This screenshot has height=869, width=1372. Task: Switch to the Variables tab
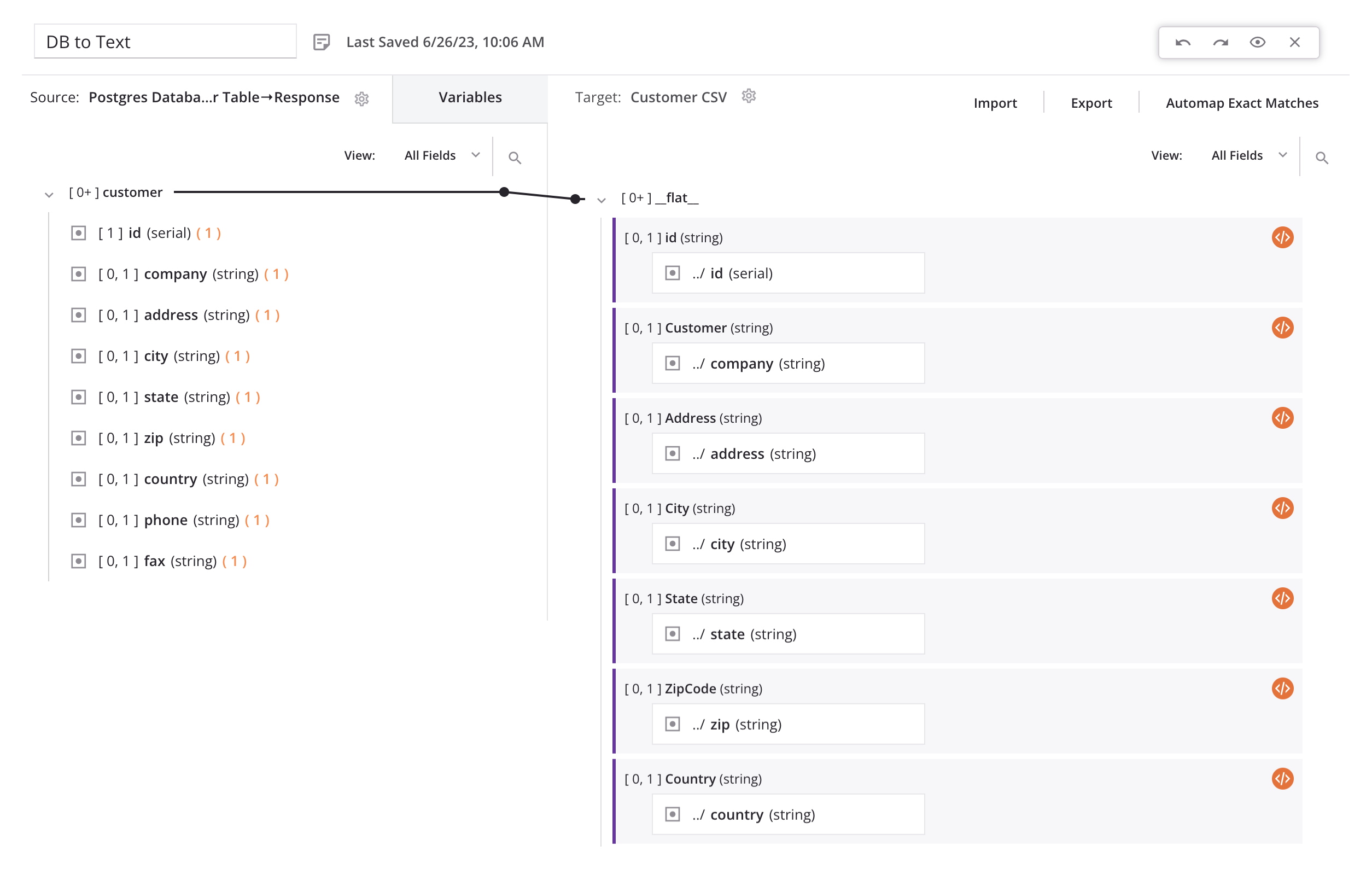(x=470, y=97)
